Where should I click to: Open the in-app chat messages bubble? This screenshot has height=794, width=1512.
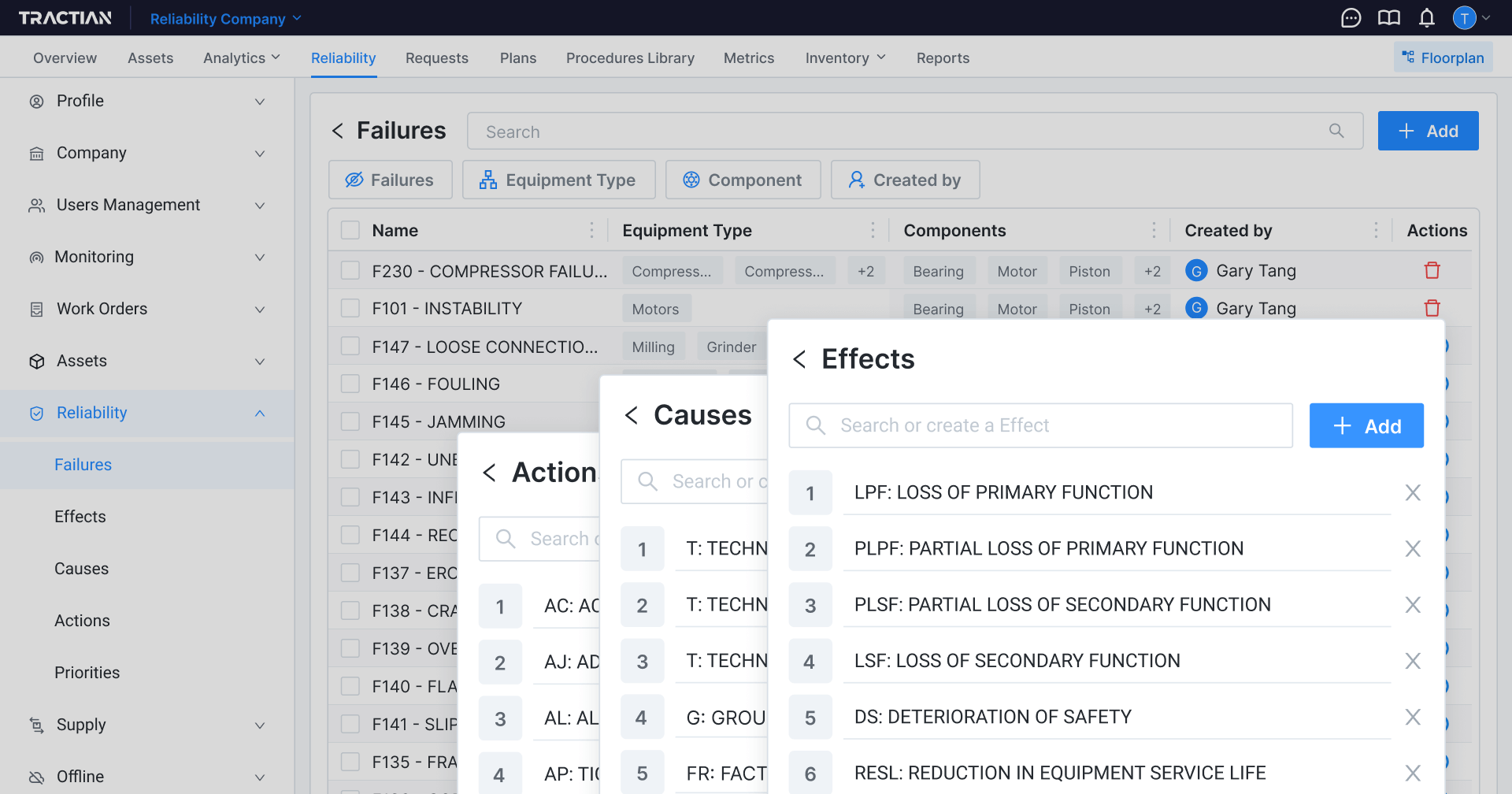tap(1351, 17)
